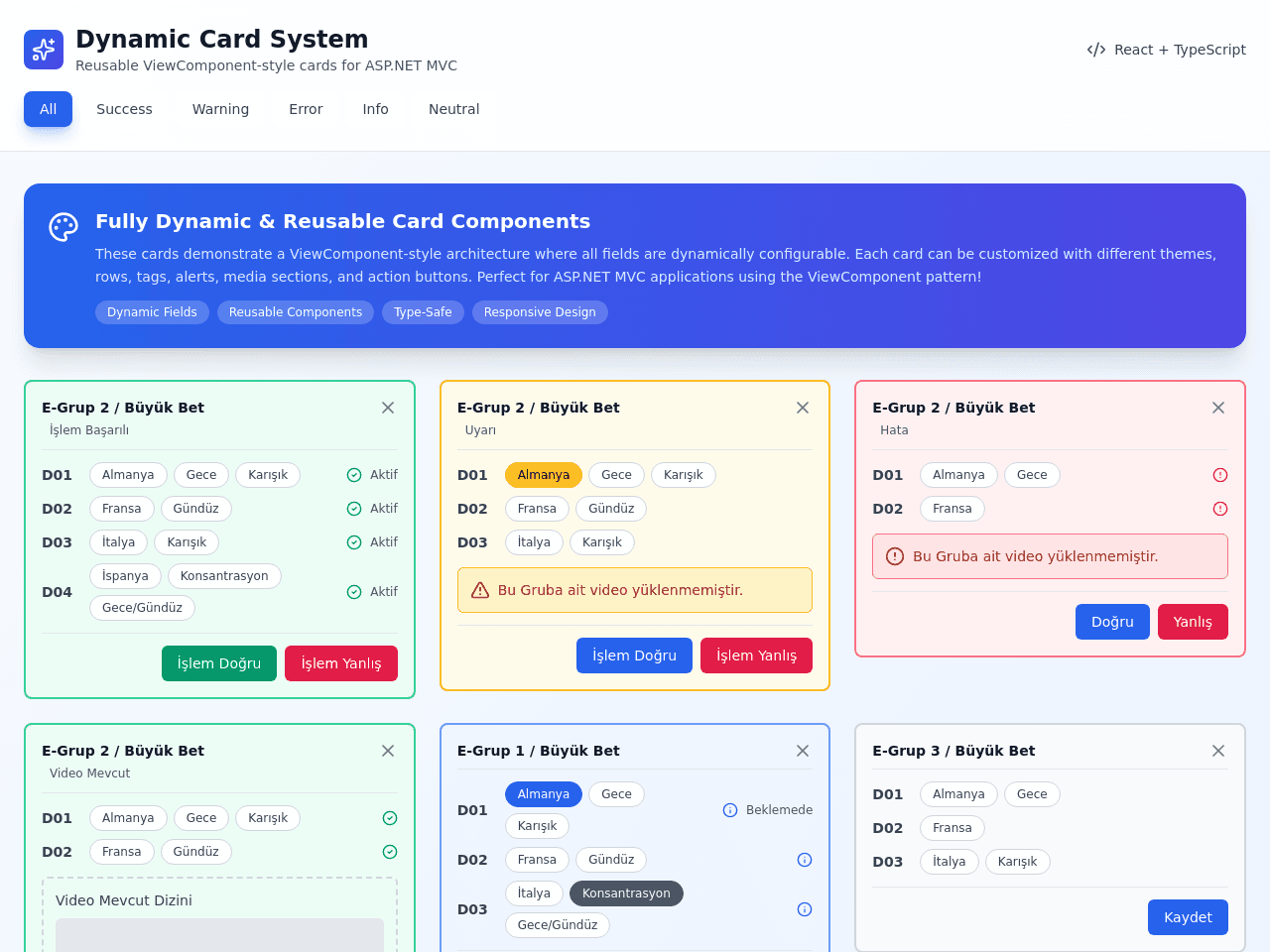Click the highlighted yellow Almanya tag
The width and height of the screenshot is (1270, 952).
(x=544, y=475)
